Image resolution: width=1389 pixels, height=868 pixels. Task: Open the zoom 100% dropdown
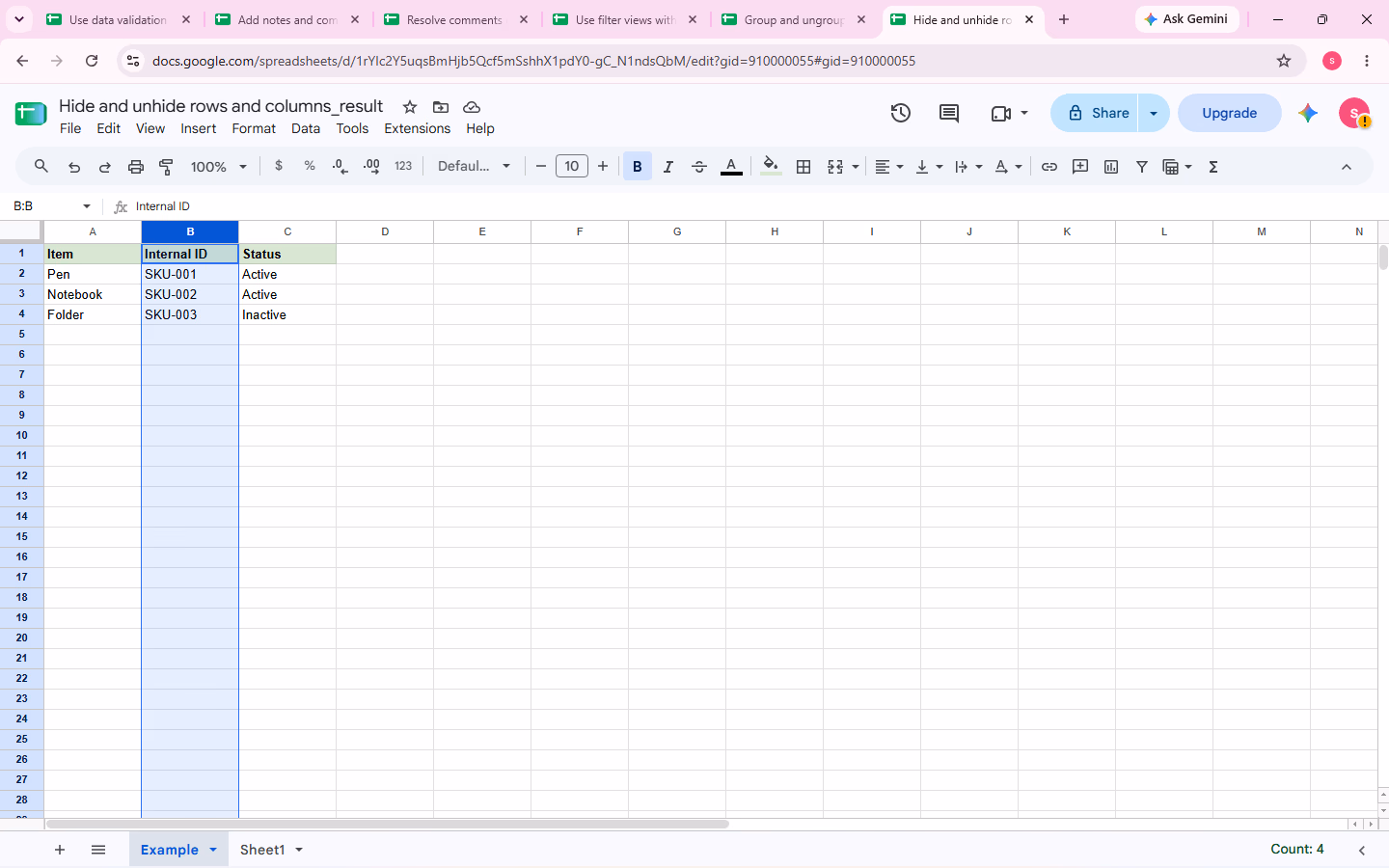click(219, 167)
